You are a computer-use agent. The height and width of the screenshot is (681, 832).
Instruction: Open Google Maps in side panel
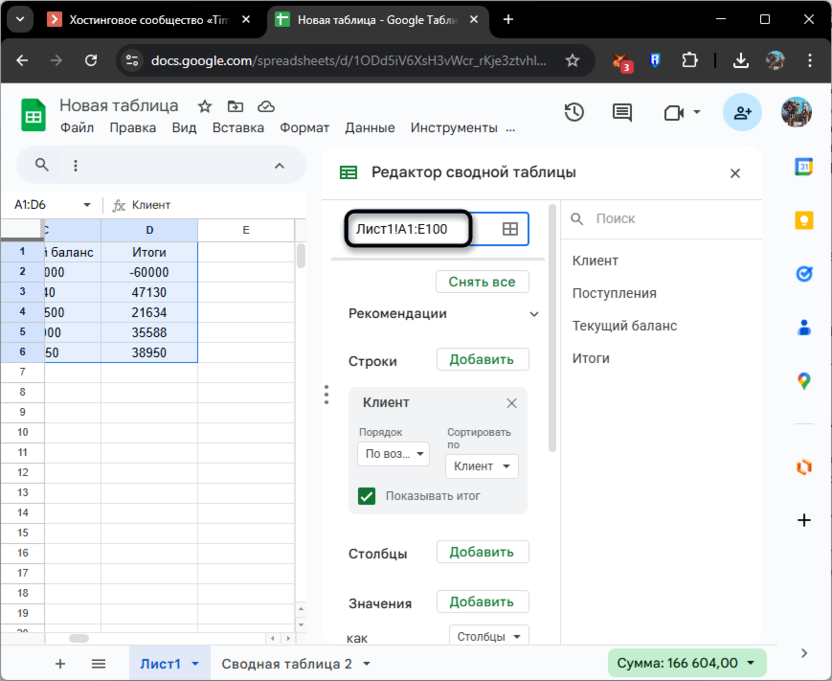click(803, 380)
